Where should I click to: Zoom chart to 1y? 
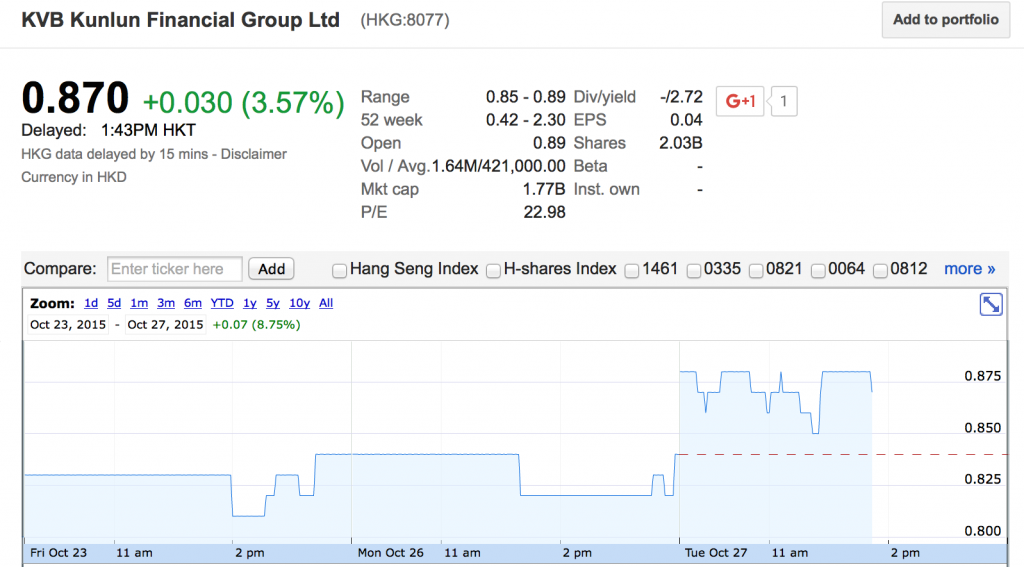click(x=249, y=303)
